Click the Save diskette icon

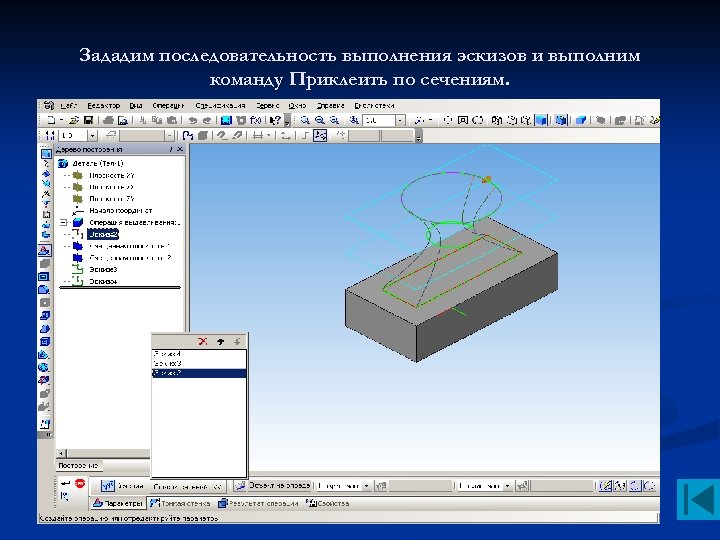point(88,120)
